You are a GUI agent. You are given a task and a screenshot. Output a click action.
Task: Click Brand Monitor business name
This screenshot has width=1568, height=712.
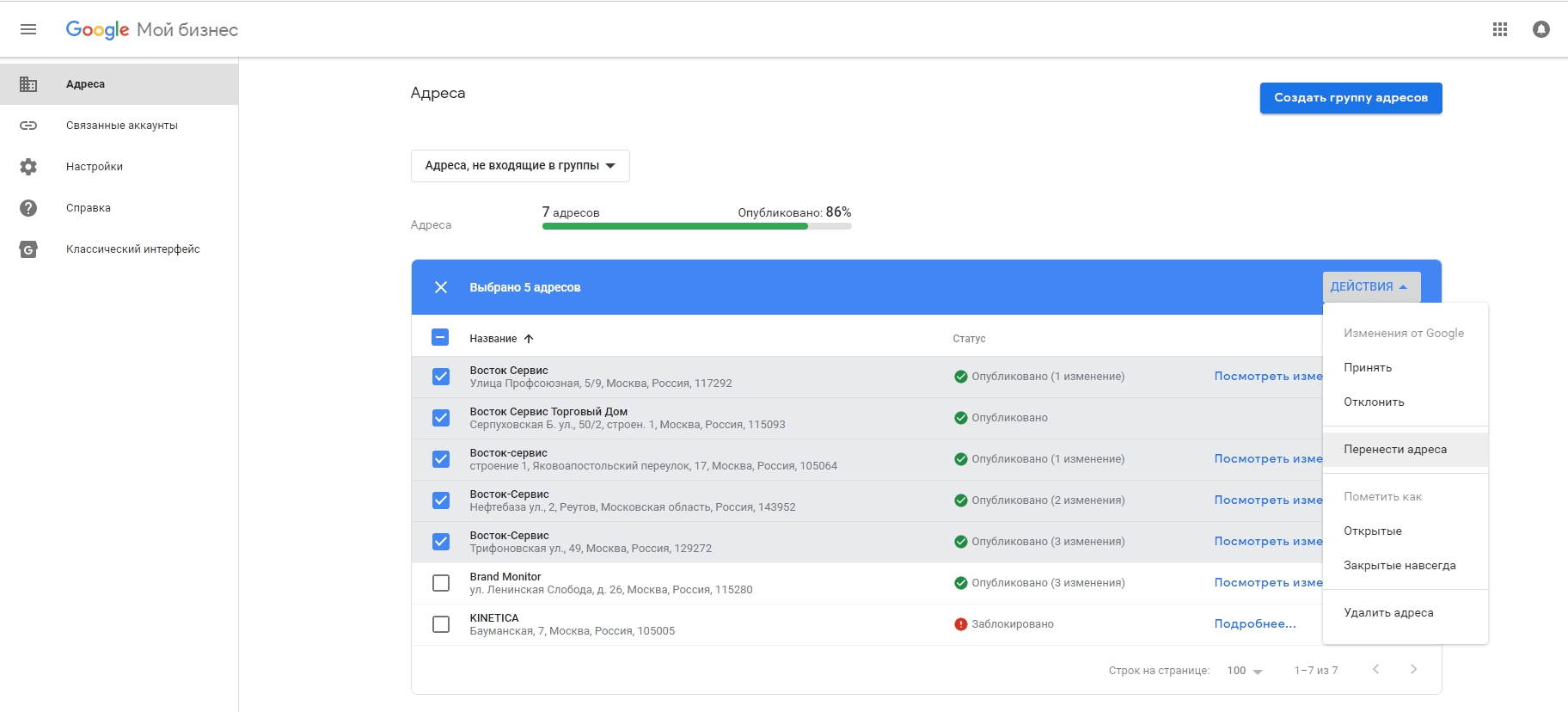(x=505, y=577)
